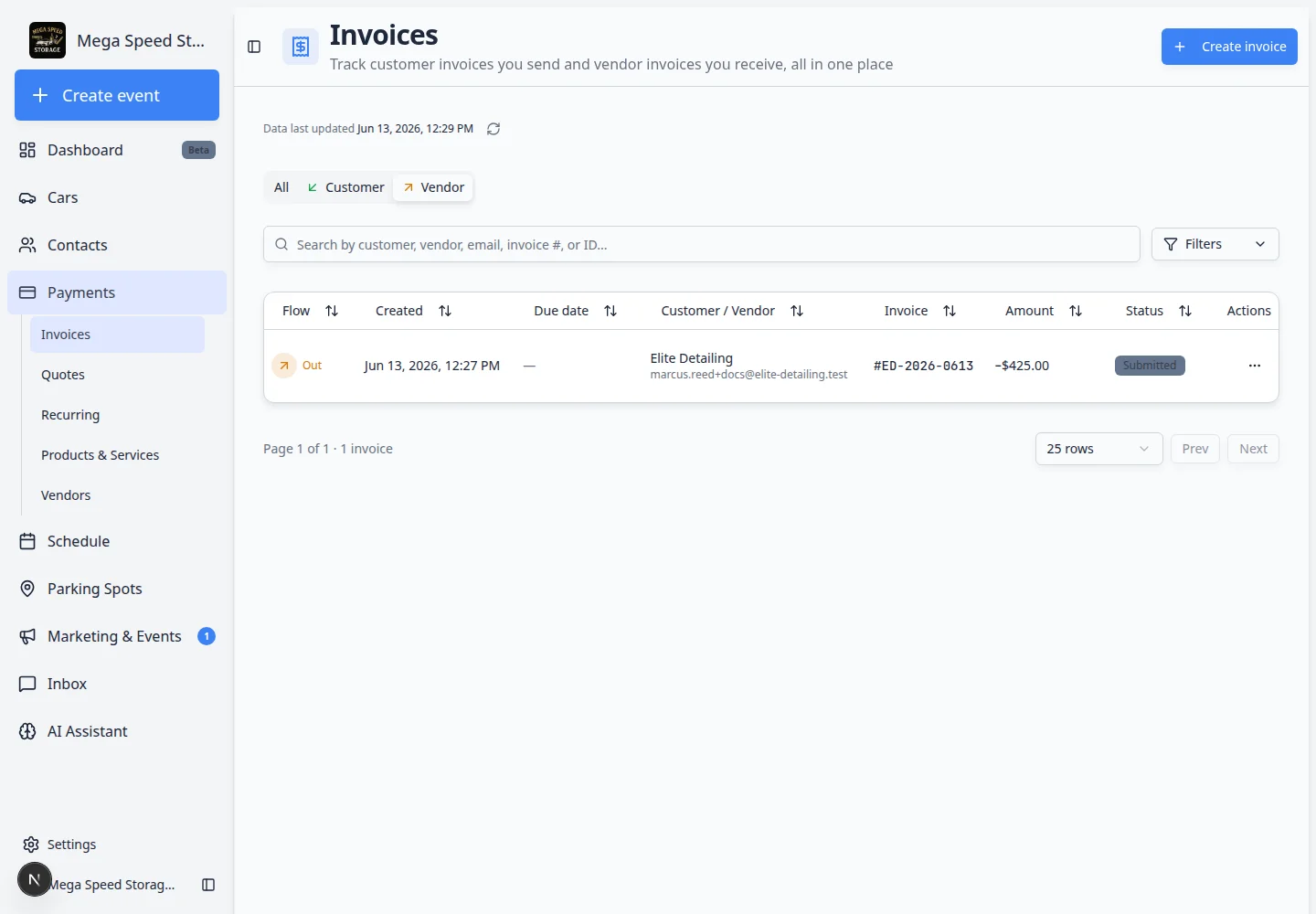Viewport: 1316px width, 914px height.
Task: Click the Marketing & Events notification badge
Action: point(207,636)
